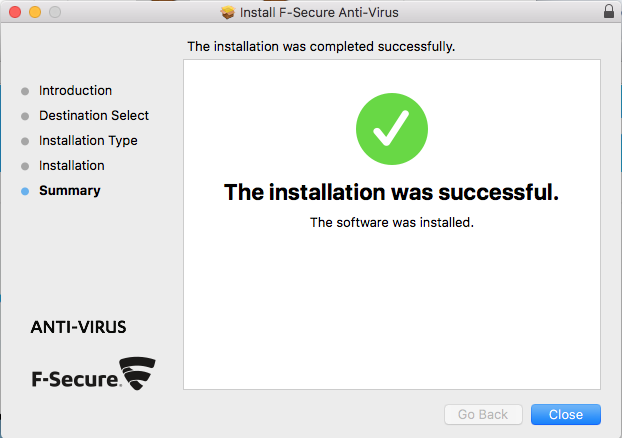
Task: Click the gray bullet next to Introduction
Action: (x=25, y=91)
